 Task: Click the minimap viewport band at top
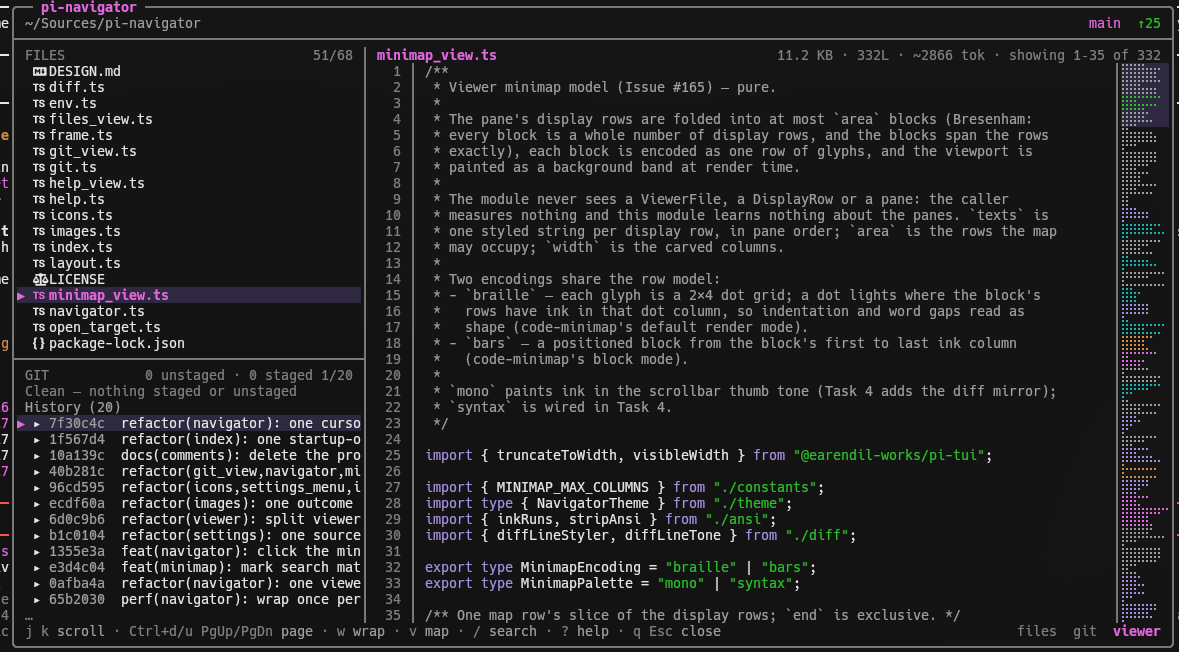pos(1144,95)
